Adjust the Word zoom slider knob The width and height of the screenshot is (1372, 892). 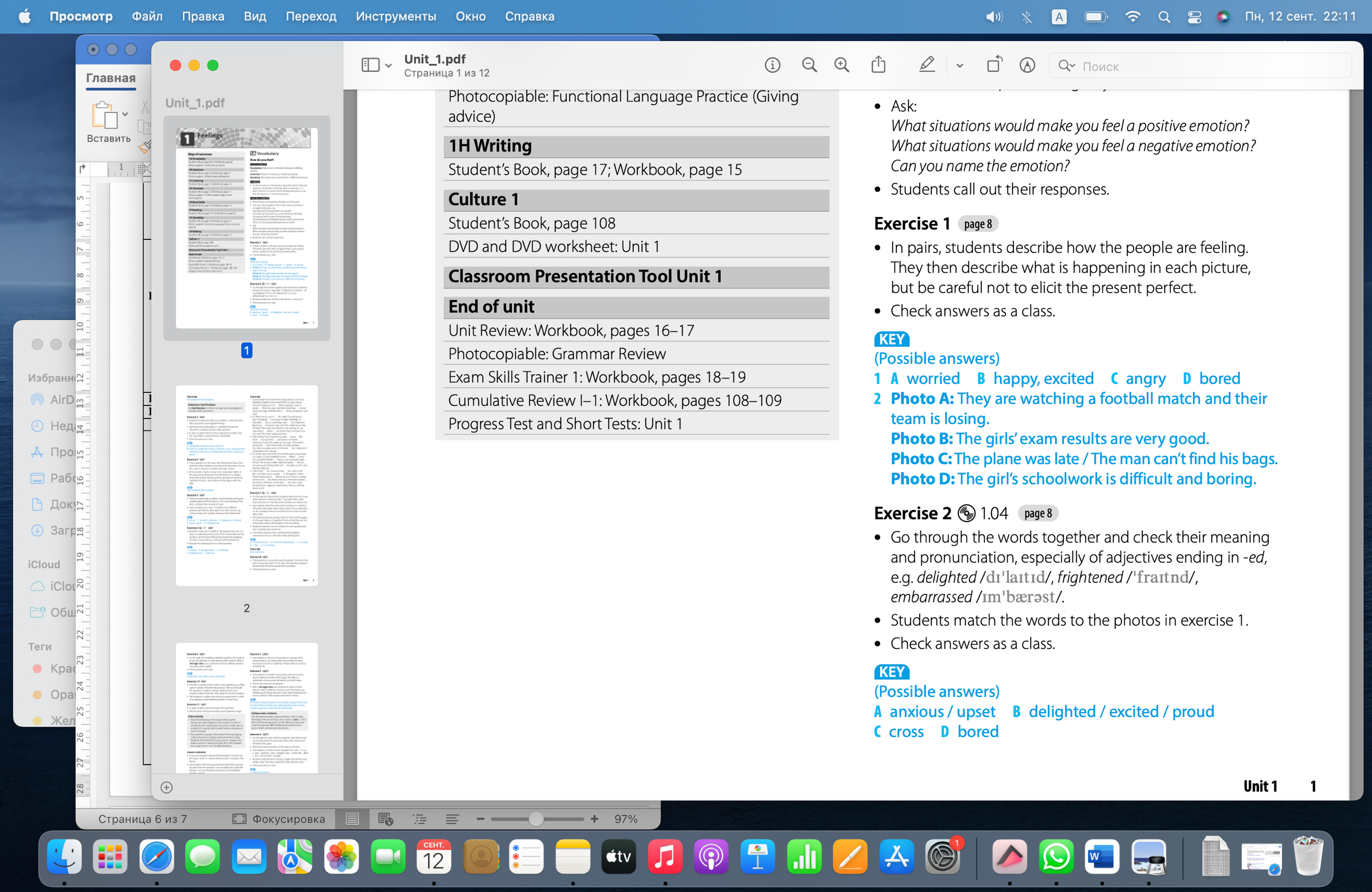coord(535,819)
